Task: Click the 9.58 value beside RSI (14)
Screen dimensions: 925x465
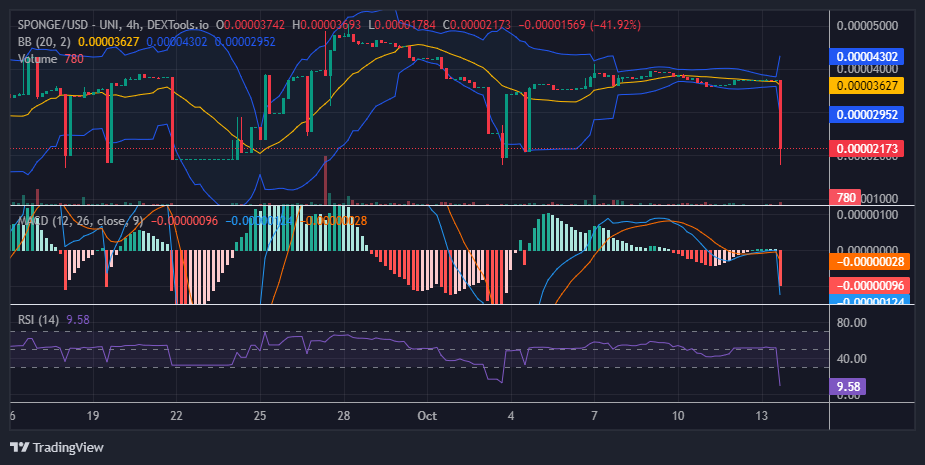Action: click(x=78, y=320)
